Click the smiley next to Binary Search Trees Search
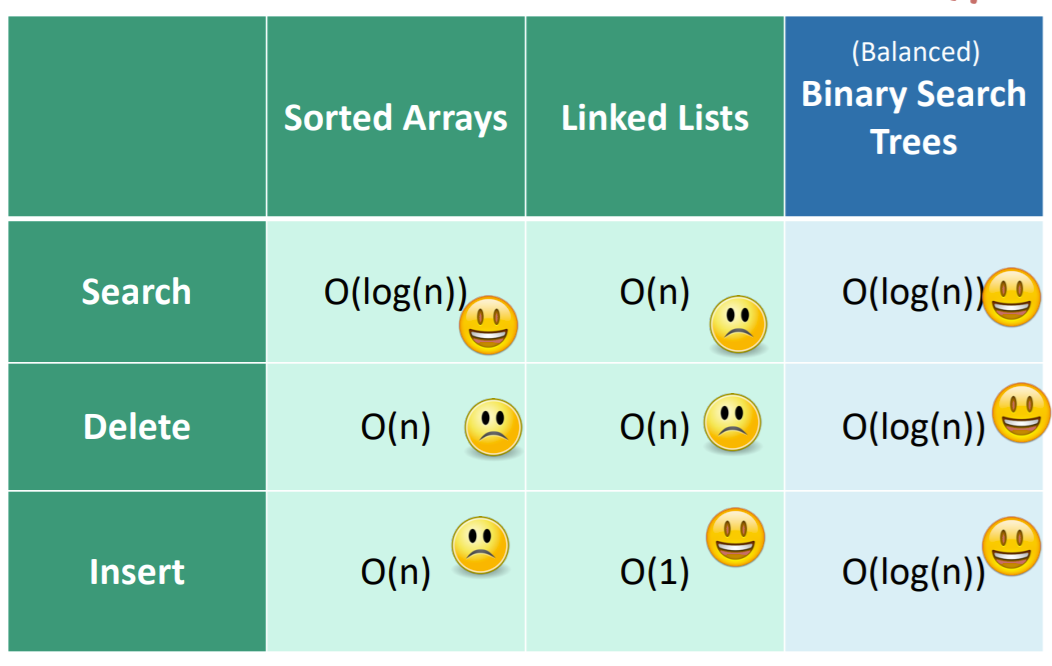Image resolution: width=1052 pixels, height=666 pixels. tap(1012, 298)
